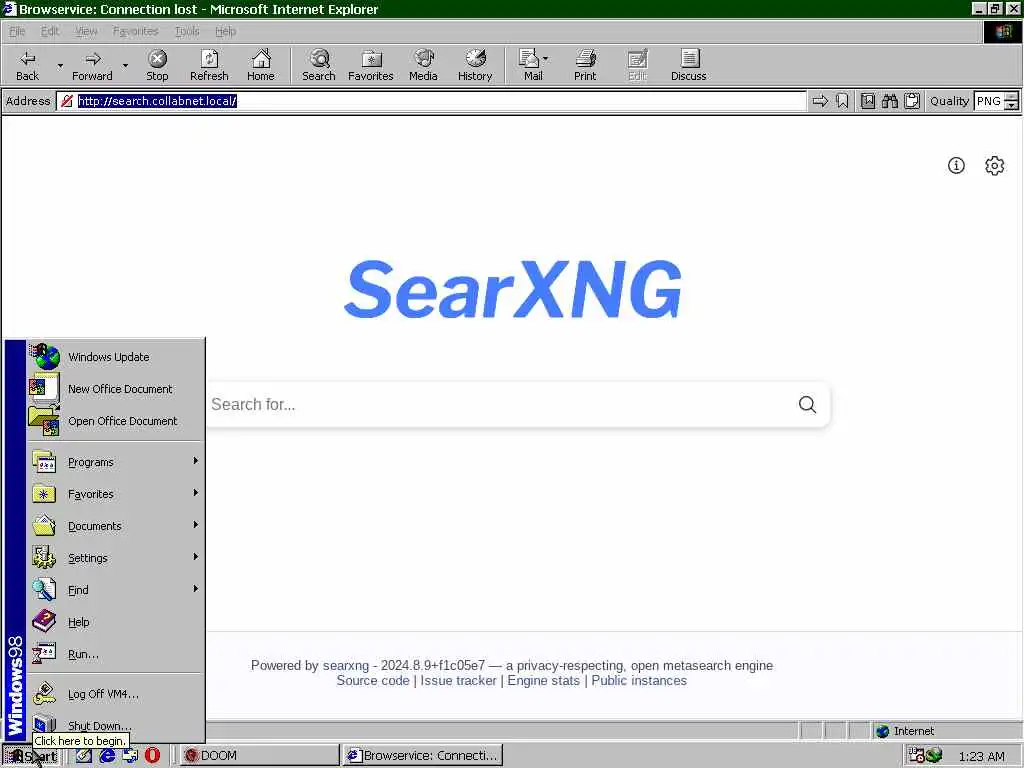1024x768 pixels.
Task: Click the bookmarks book icon next to binoculars
Action: (868, 101)
